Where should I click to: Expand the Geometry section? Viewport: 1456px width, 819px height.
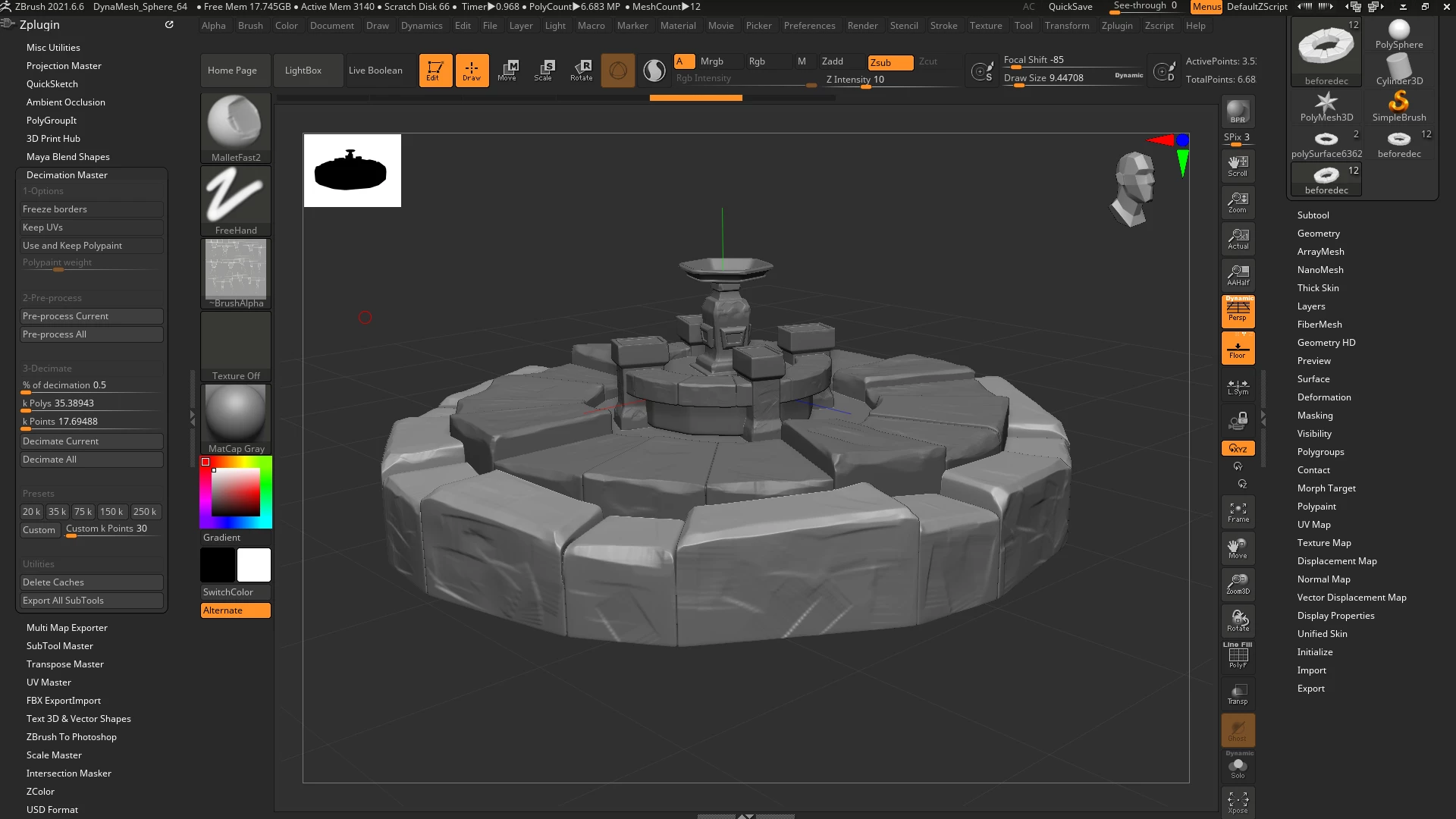(1318, 234)
